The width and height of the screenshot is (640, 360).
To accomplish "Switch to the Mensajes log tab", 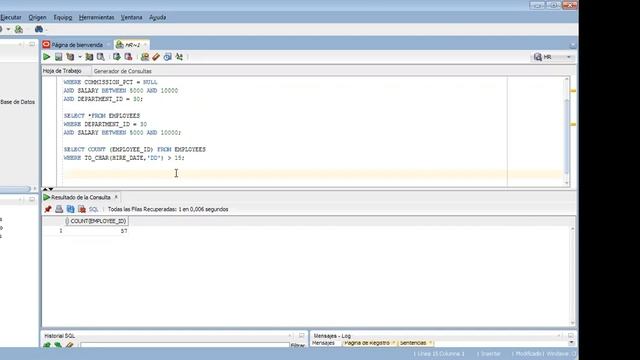I will coord(323,343).
